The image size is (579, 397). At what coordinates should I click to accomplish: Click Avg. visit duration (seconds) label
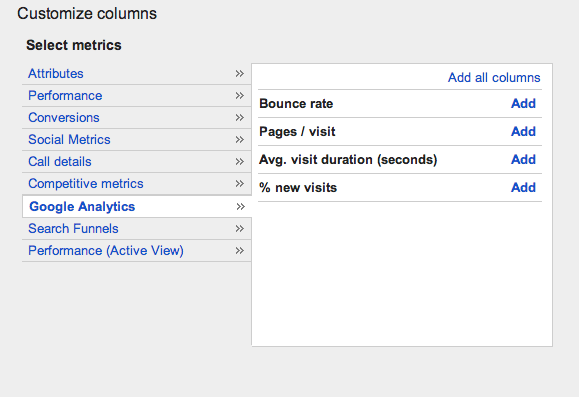point(348,160)
